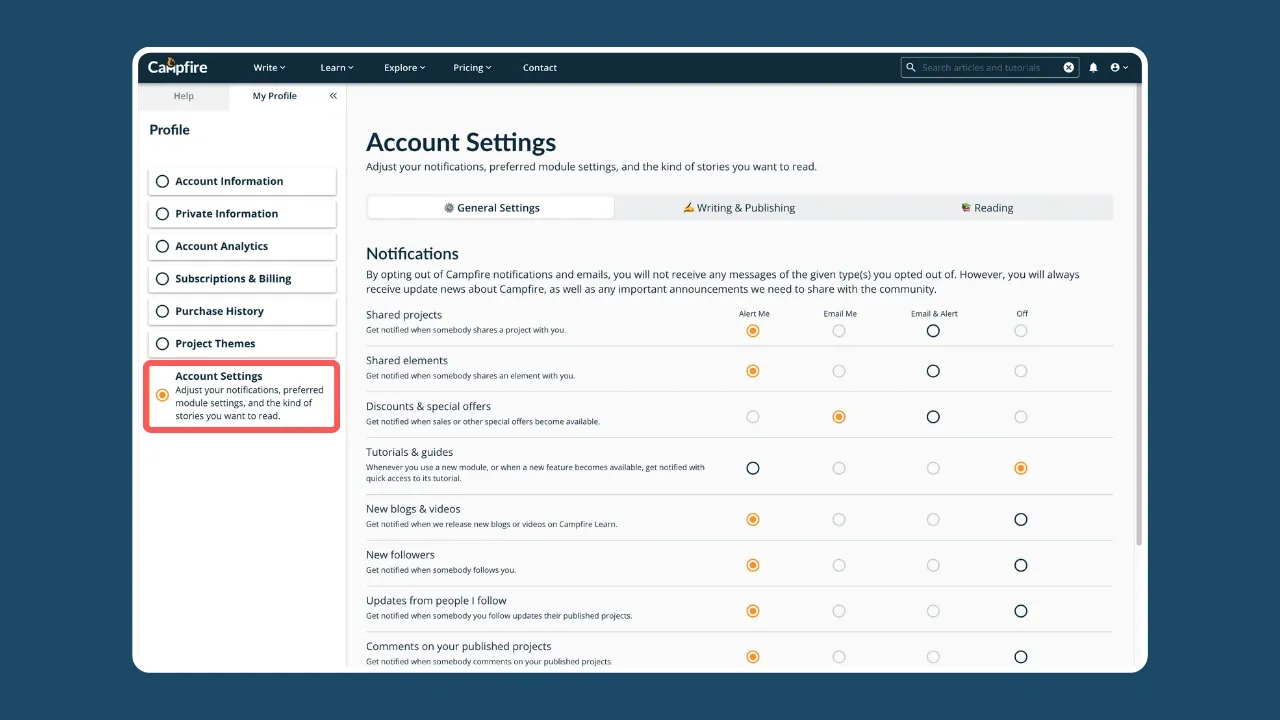
Task: Collapse the sidebar with the double chevron
Action: pos(333,95)
